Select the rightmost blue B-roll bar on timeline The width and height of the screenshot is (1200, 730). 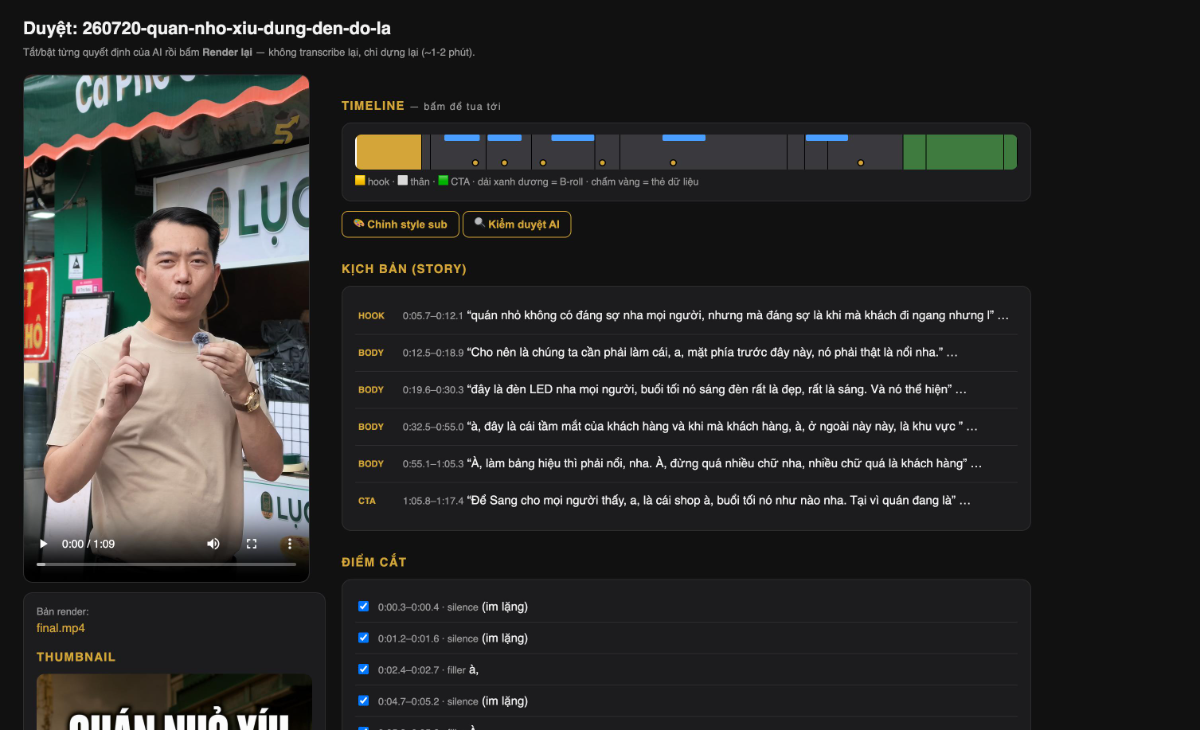click(x=827, y=138)
